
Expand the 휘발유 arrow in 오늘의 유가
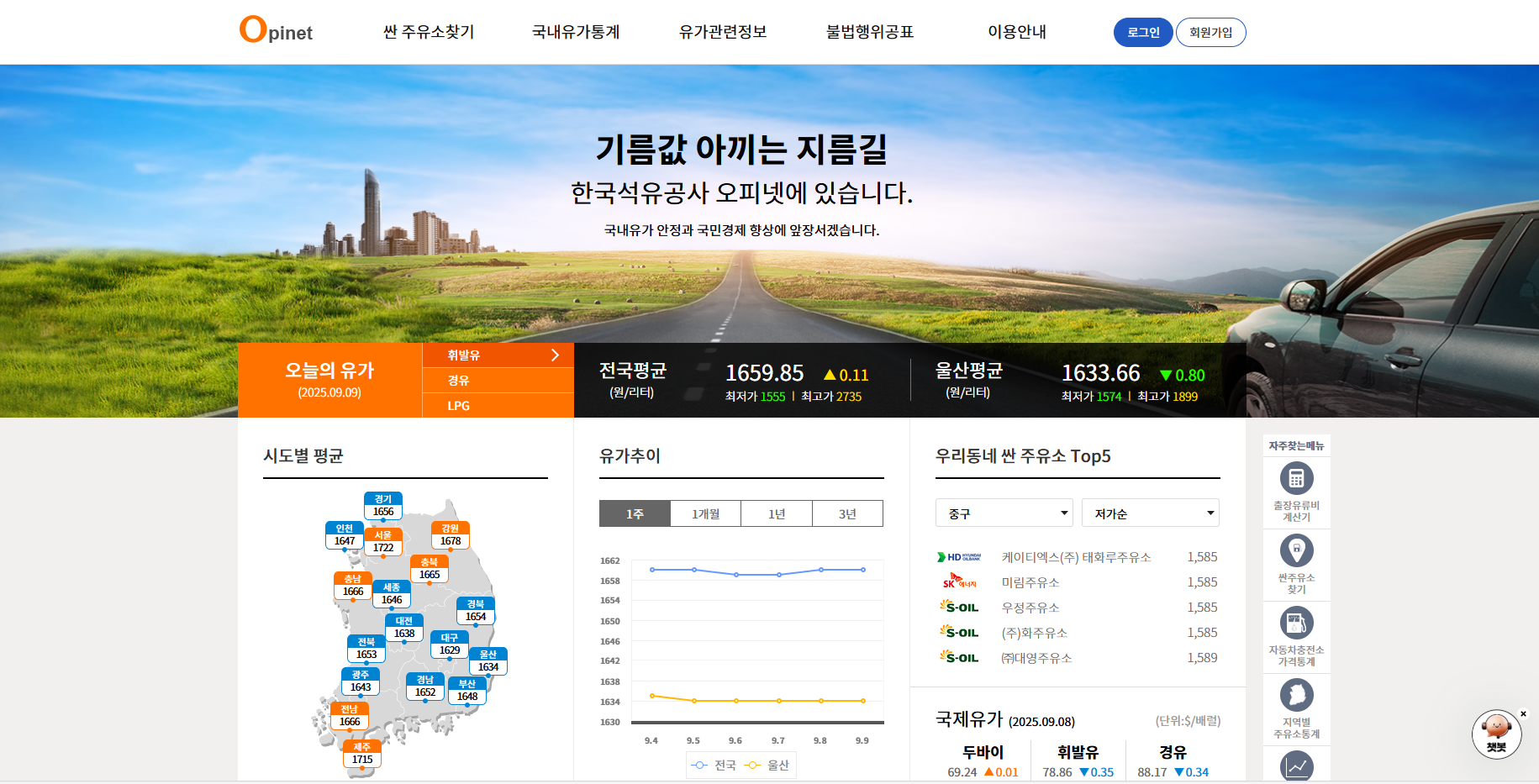[x=556, y=355]
